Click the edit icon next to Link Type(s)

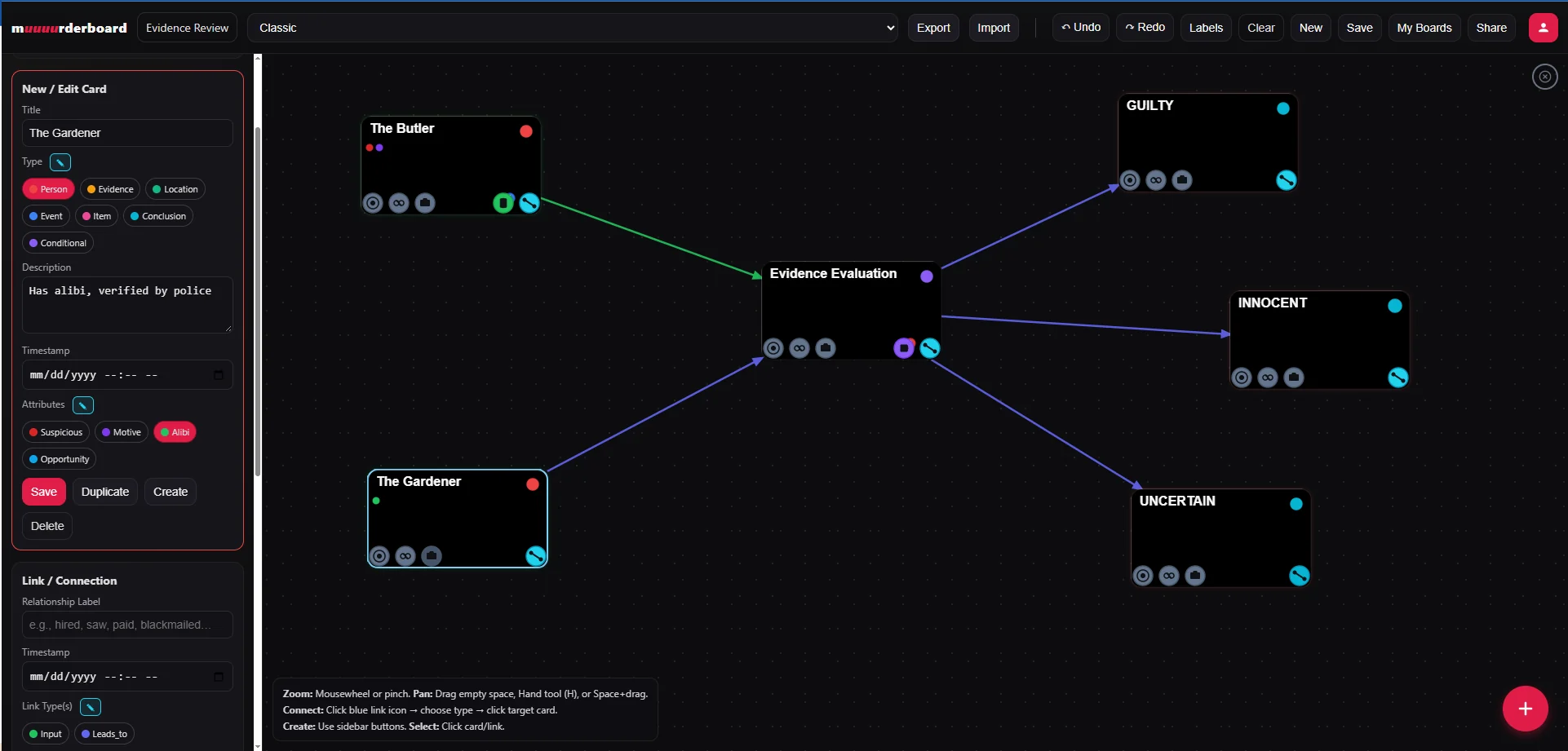point(91,707)
